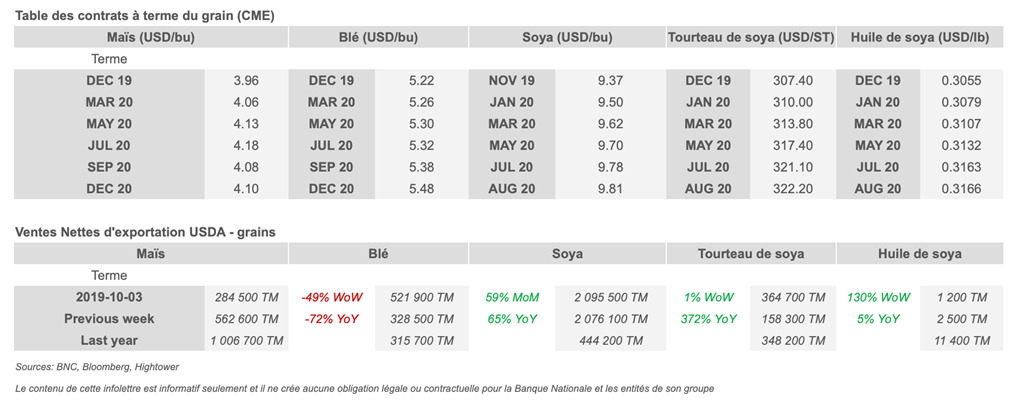This screenshot has height=407, width=1024.
Task: Select the Tourteau de soya (USD/ST) header
Action: (x=750, y=37)
